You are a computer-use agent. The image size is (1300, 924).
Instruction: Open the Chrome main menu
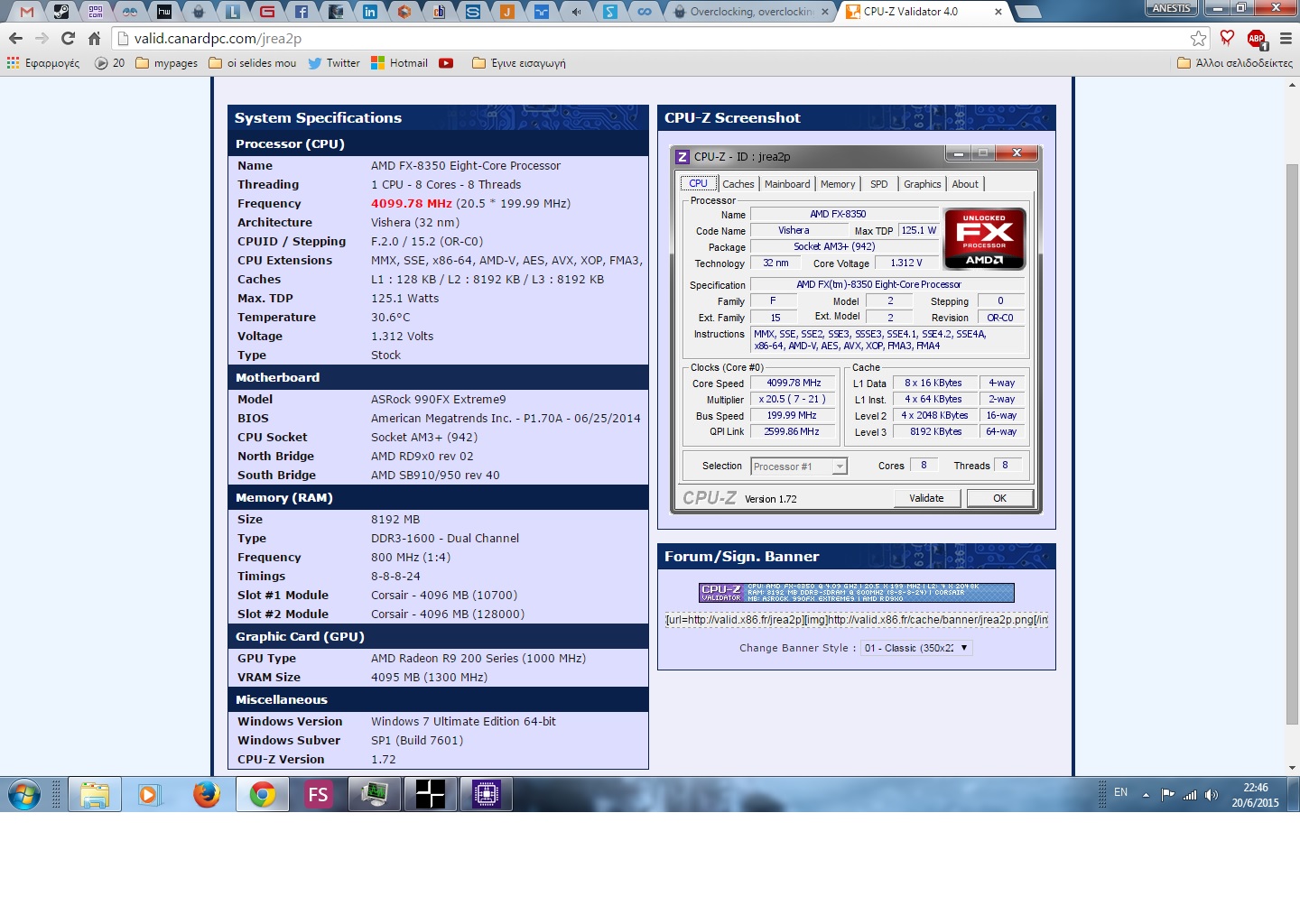pyautogui.click(x=1286, y=38)
